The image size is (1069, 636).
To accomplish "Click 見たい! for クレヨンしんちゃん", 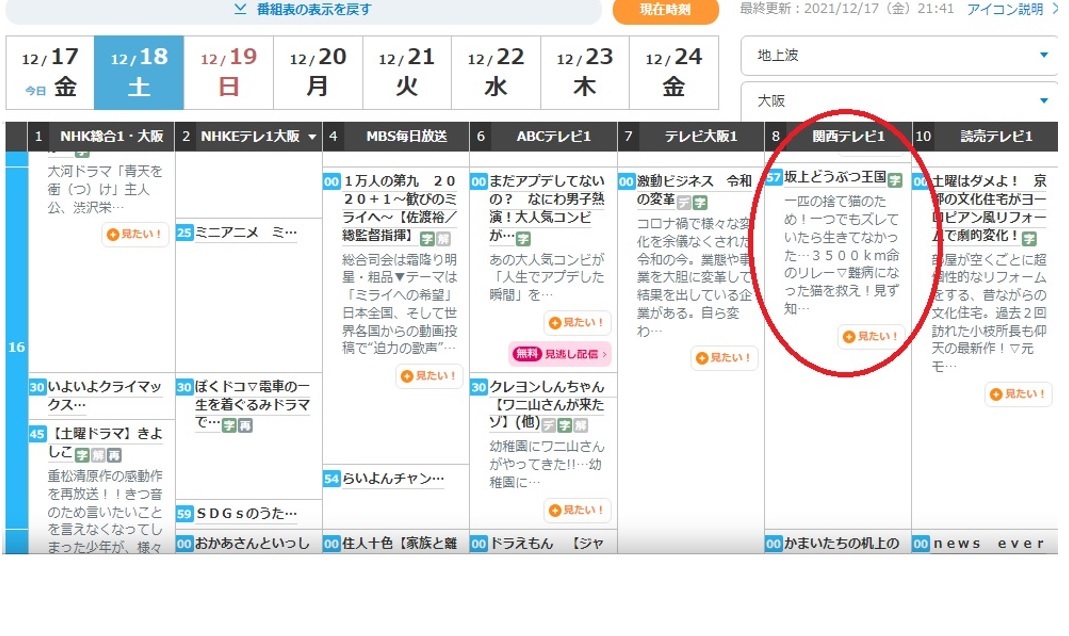I will tap(577, 510).
